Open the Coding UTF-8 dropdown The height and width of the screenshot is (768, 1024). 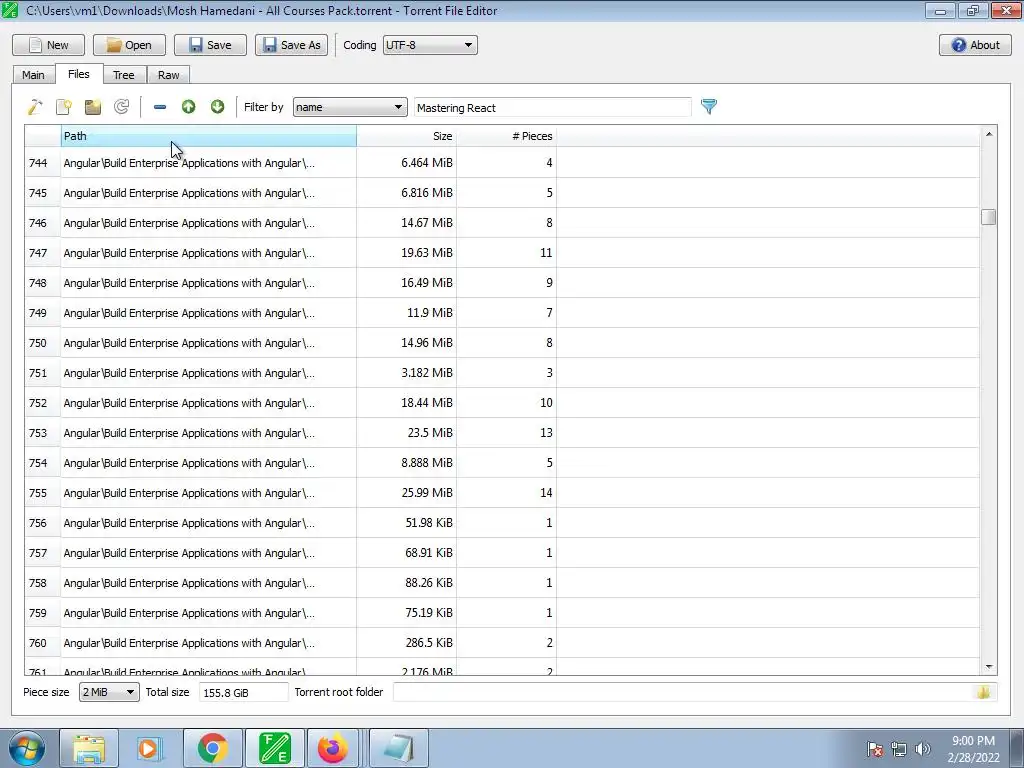(430, 45)
